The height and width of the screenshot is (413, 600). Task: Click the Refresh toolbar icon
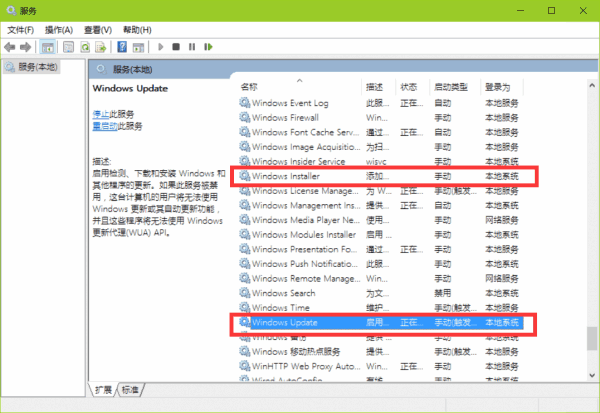point(86,46)
